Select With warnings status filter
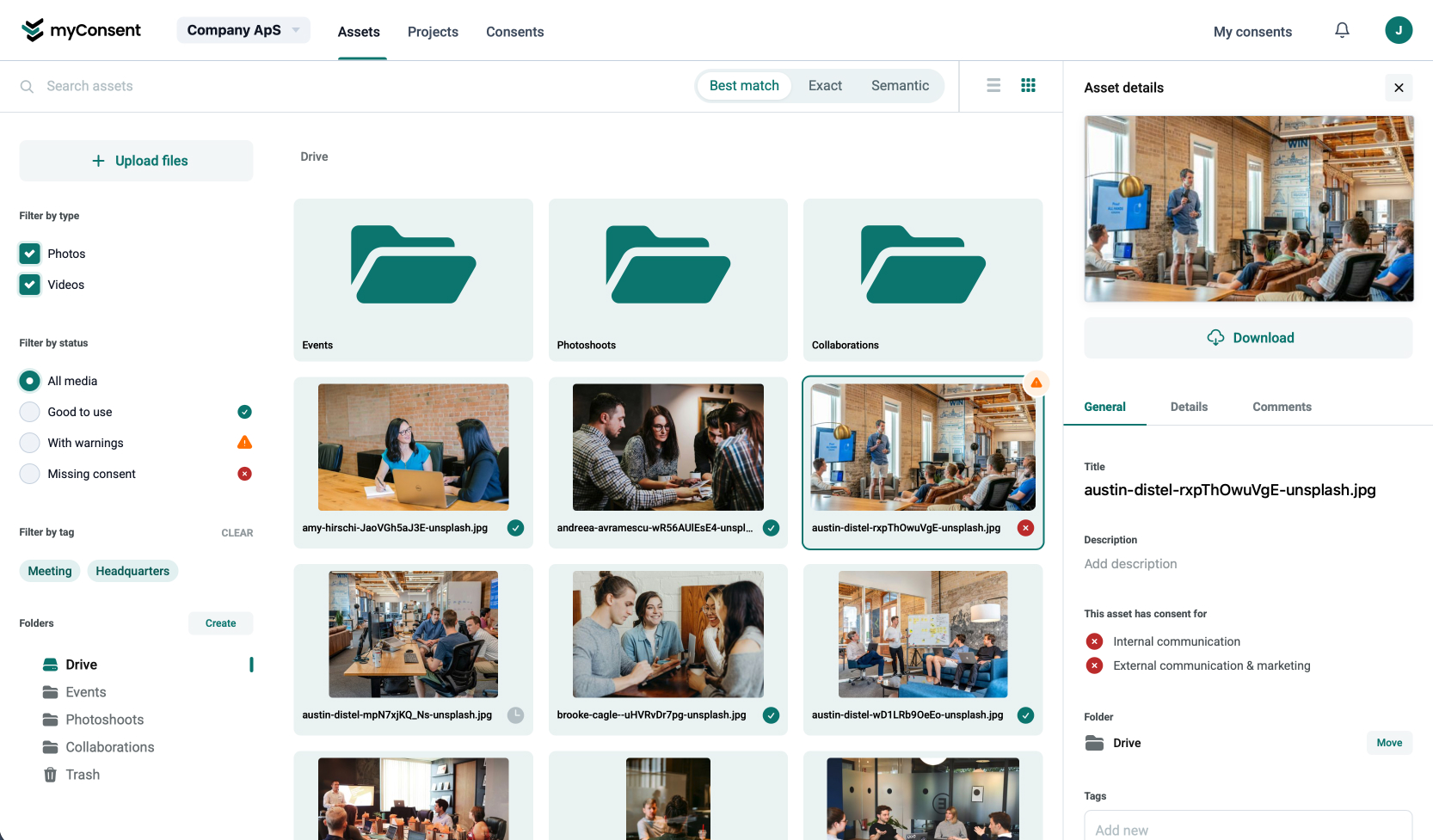Viewport: 1433px width, 840px height. coord(30,443)
